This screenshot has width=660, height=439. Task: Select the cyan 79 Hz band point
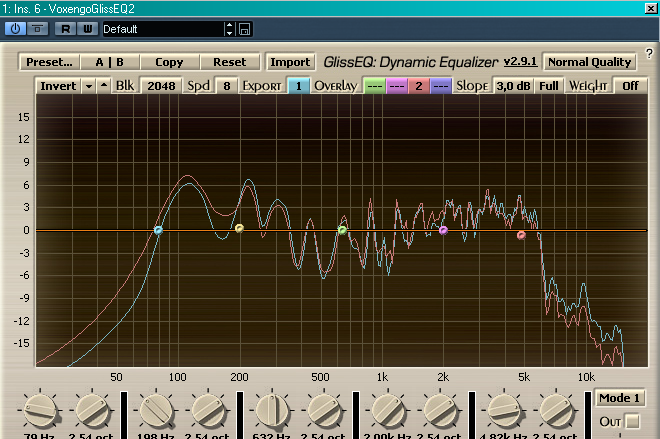pos(158,230)
